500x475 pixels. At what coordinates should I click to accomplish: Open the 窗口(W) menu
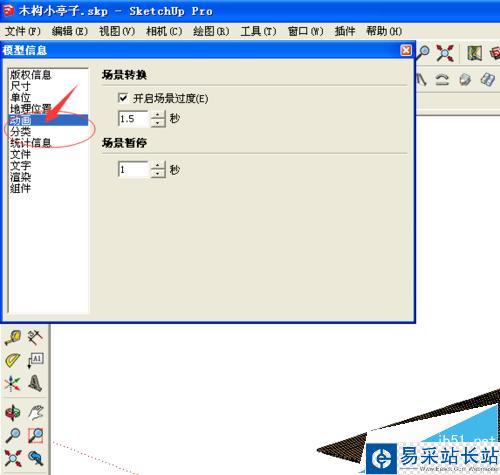pos(305,31)
